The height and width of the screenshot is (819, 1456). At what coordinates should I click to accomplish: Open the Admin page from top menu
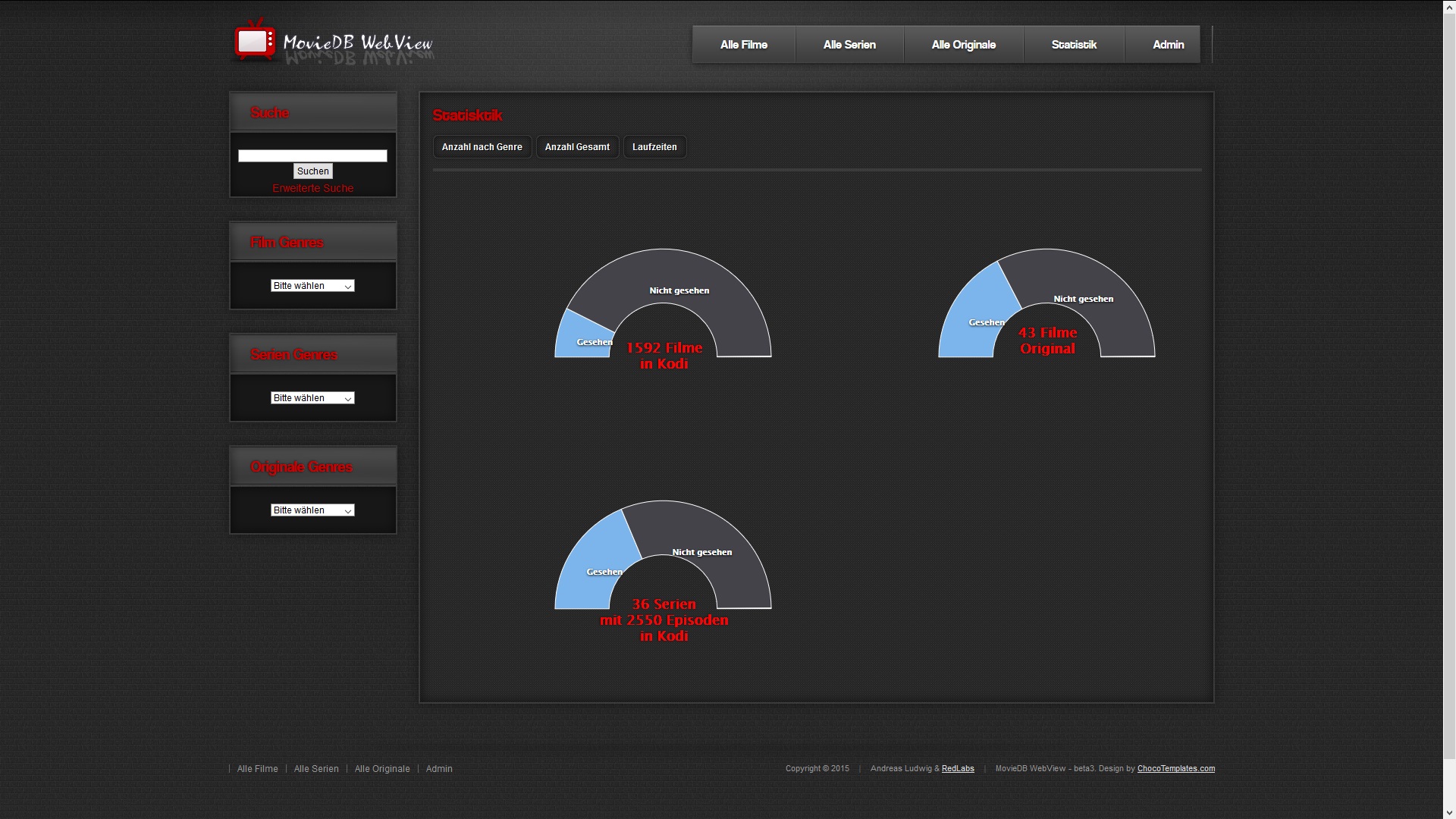point(1168,45)
